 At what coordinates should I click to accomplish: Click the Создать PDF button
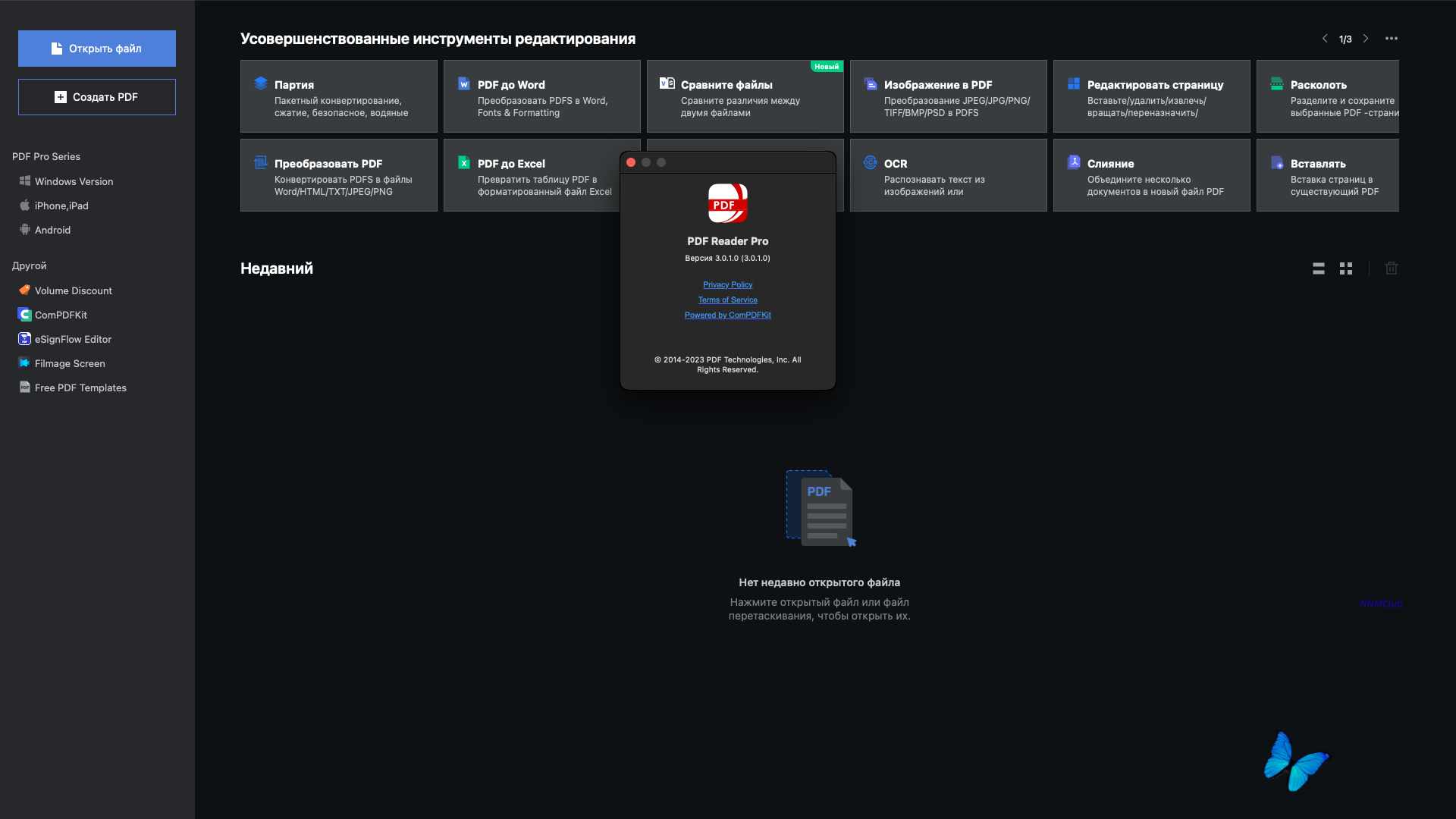click(x=97, y=97)
